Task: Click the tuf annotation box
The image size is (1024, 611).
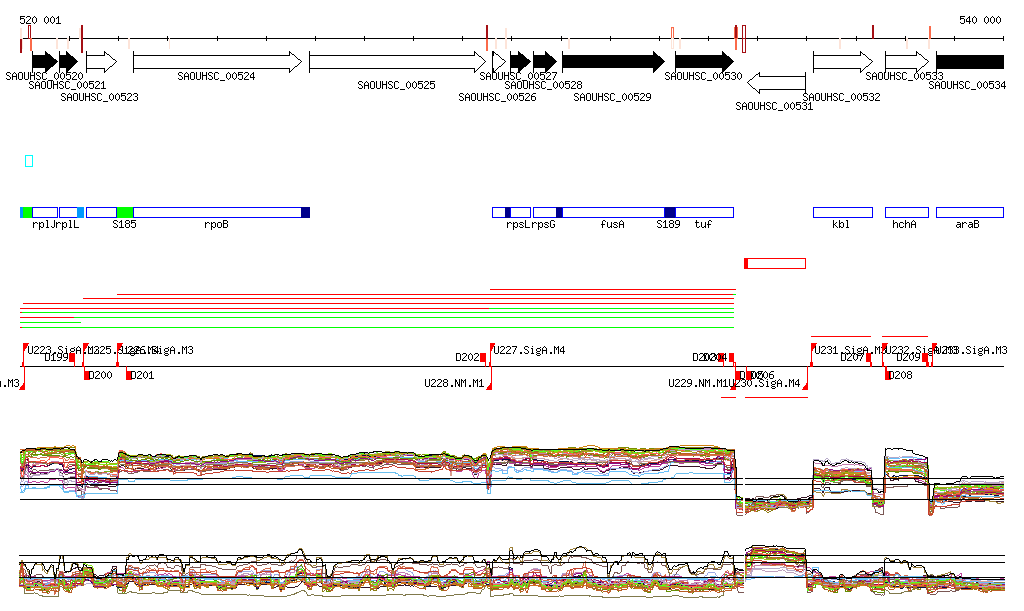Action: coord(704,212)
